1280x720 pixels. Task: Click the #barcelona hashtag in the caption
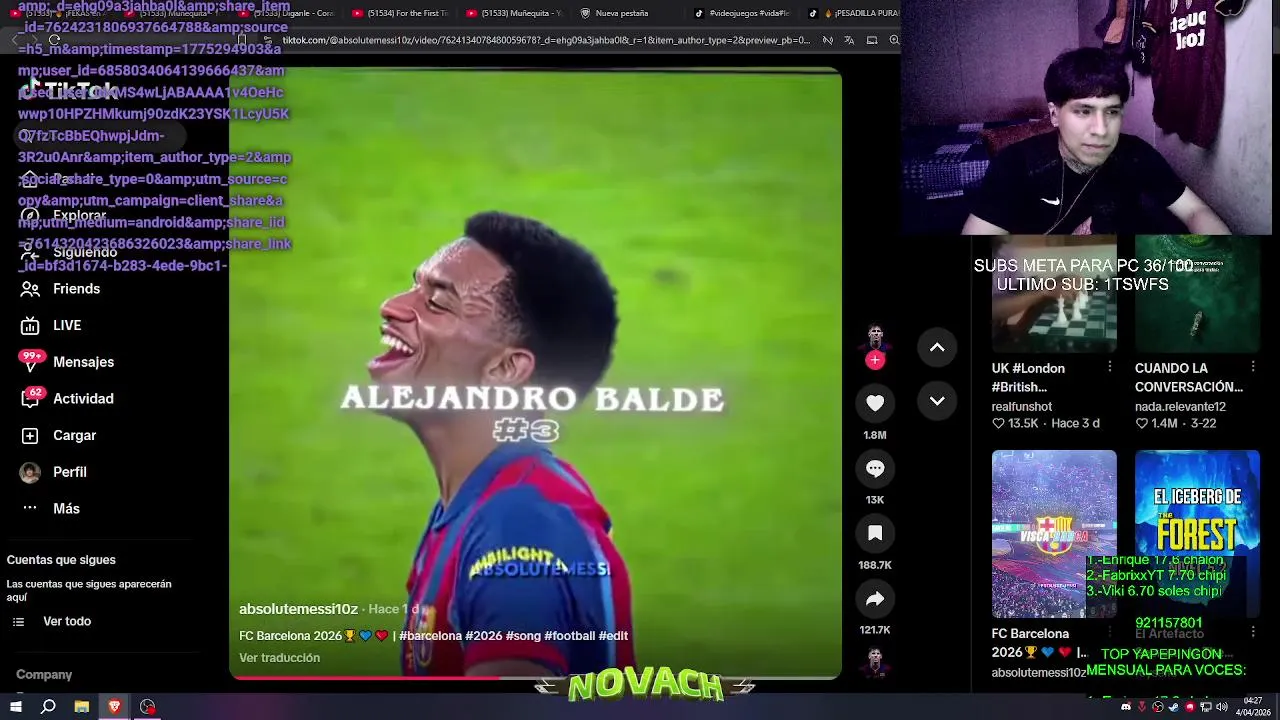[x=430, y=636]
